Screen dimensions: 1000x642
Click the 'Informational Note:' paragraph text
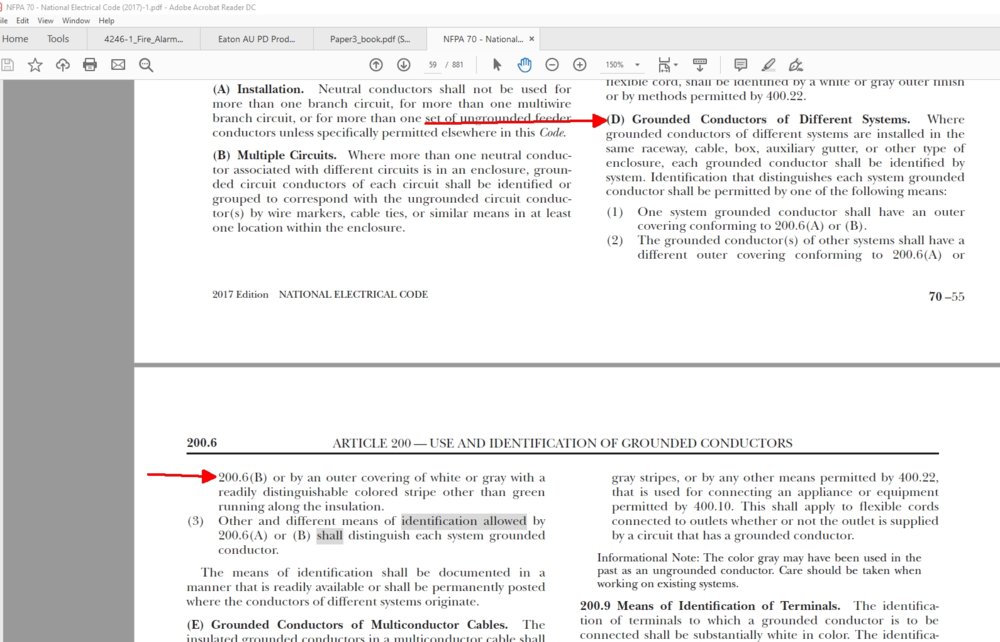[x=759, y=571]
